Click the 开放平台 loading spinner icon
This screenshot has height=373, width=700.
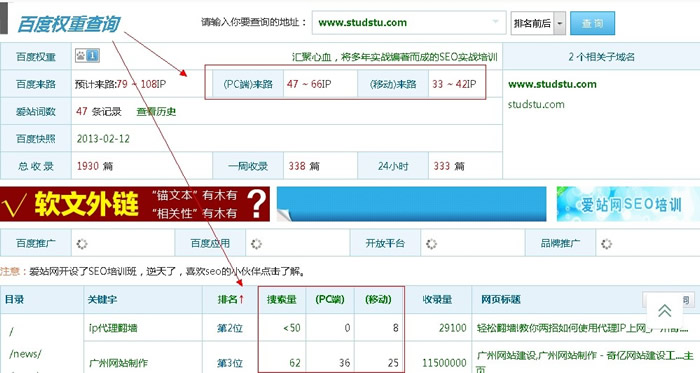(x=431, y=244)
